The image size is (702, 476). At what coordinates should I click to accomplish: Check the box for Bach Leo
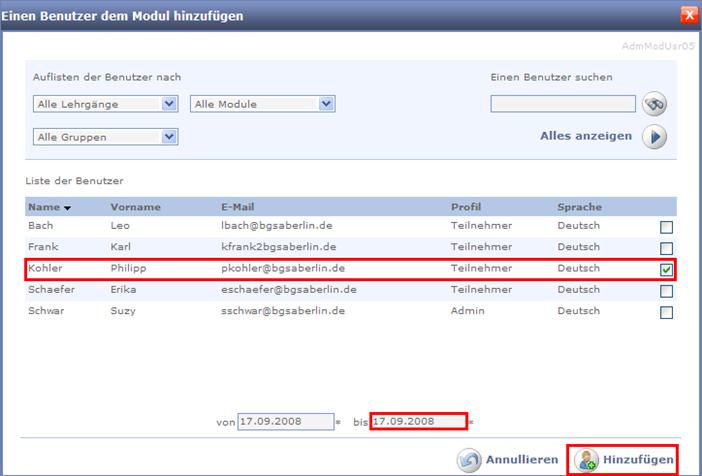(x=666, y=227)
